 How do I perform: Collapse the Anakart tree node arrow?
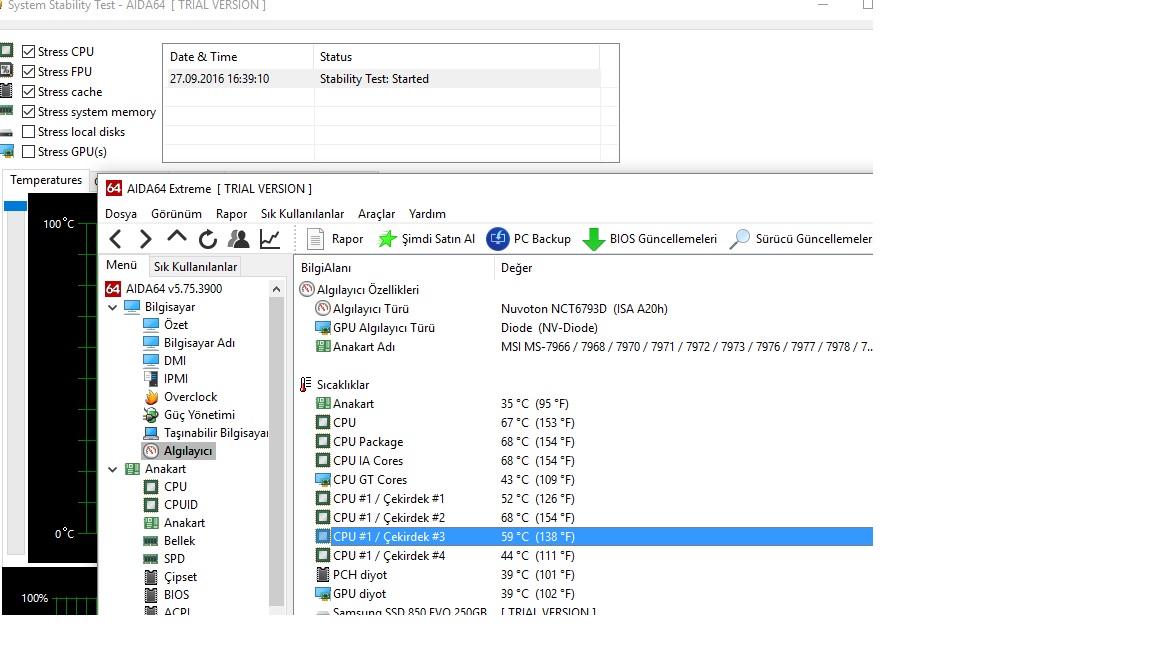(112, 469)
